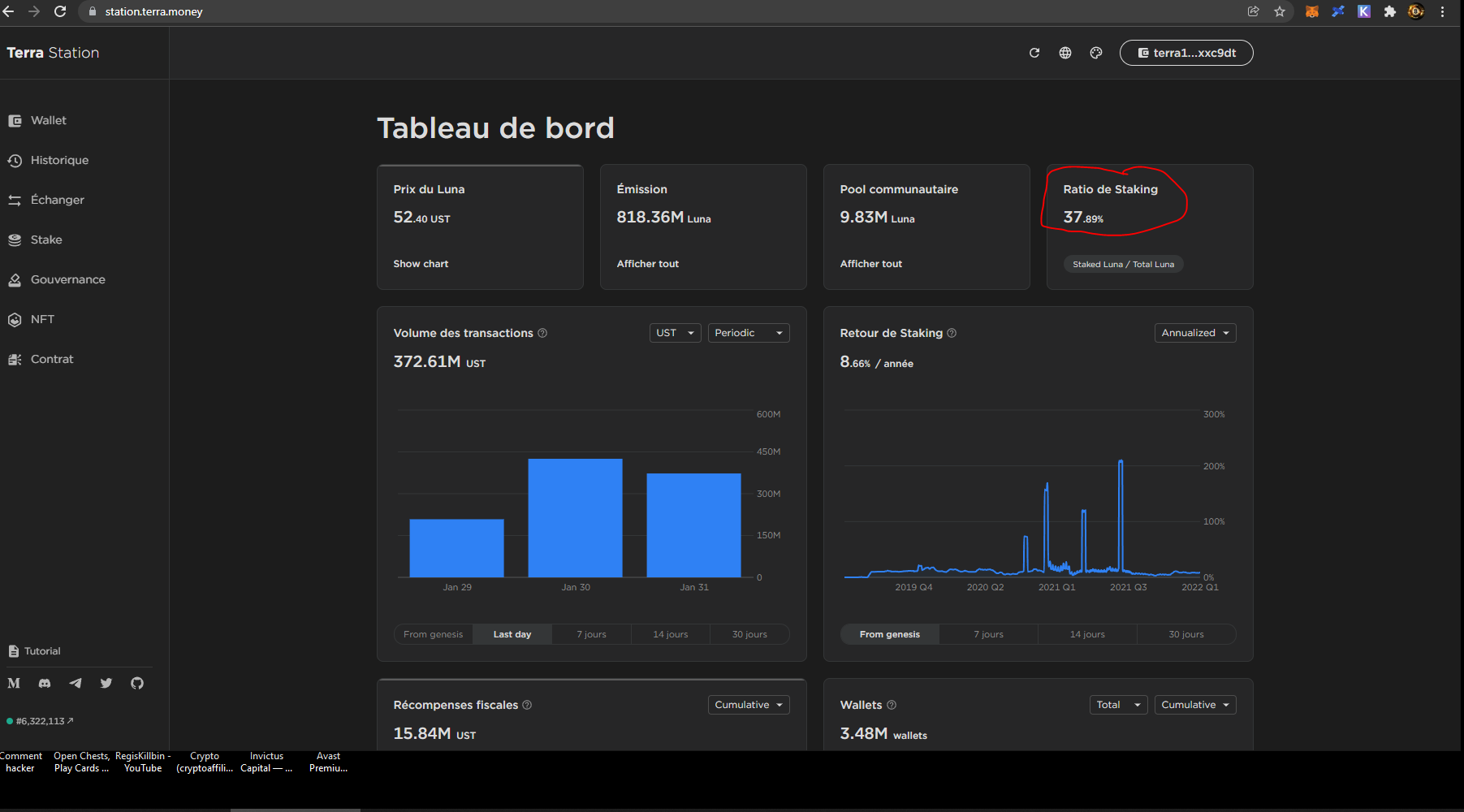Go to Échanger page
Screen dimensions: 1464x812
click(46, 200)
